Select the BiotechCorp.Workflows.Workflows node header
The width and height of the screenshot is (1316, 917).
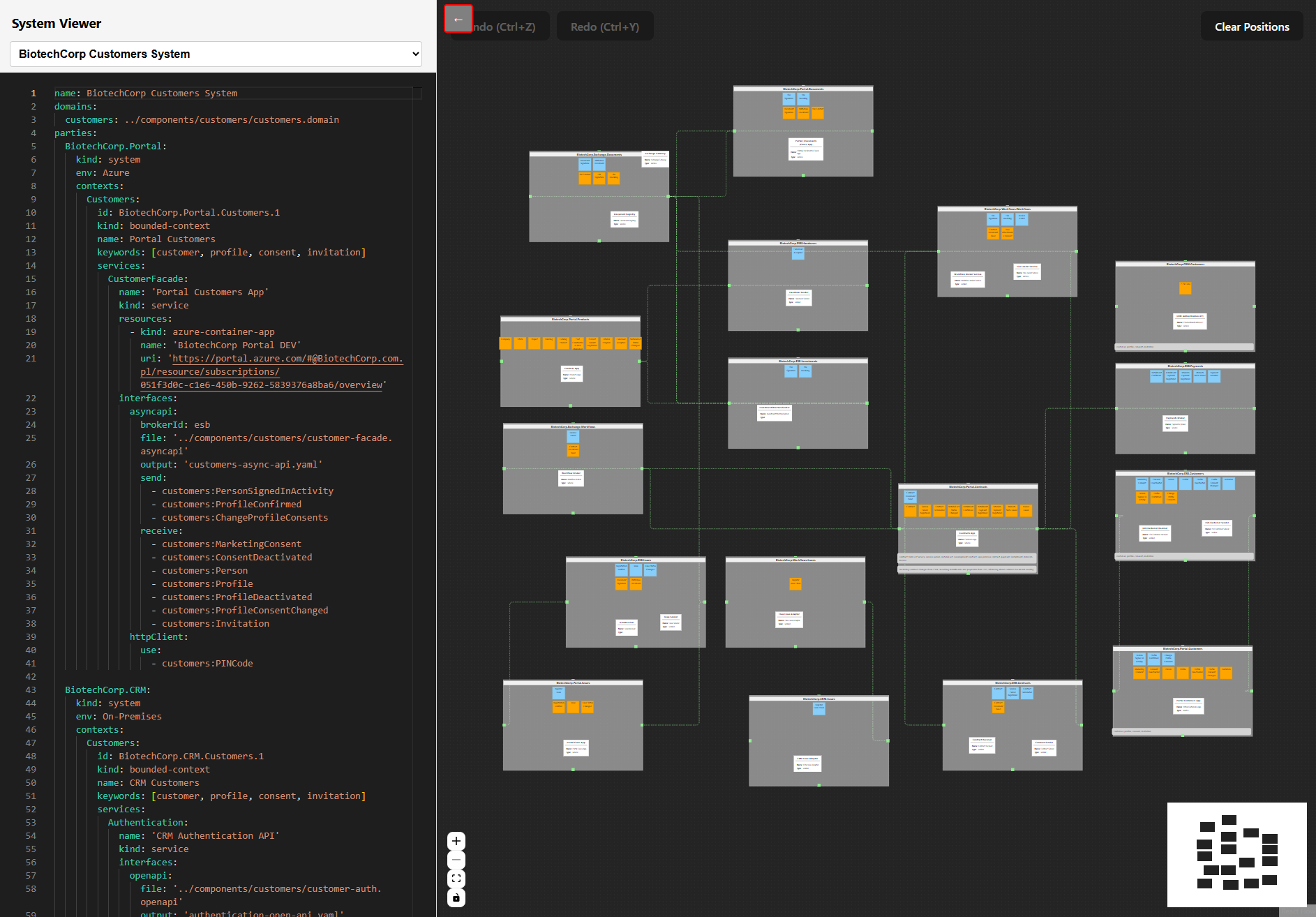(1007, 209)
